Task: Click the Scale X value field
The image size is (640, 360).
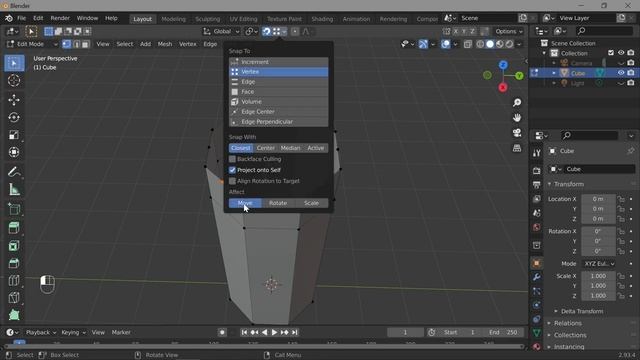Action: [598, 276]
